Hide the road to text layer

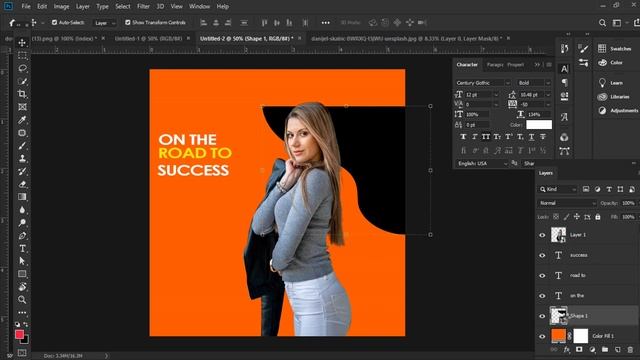pos(542,276)
